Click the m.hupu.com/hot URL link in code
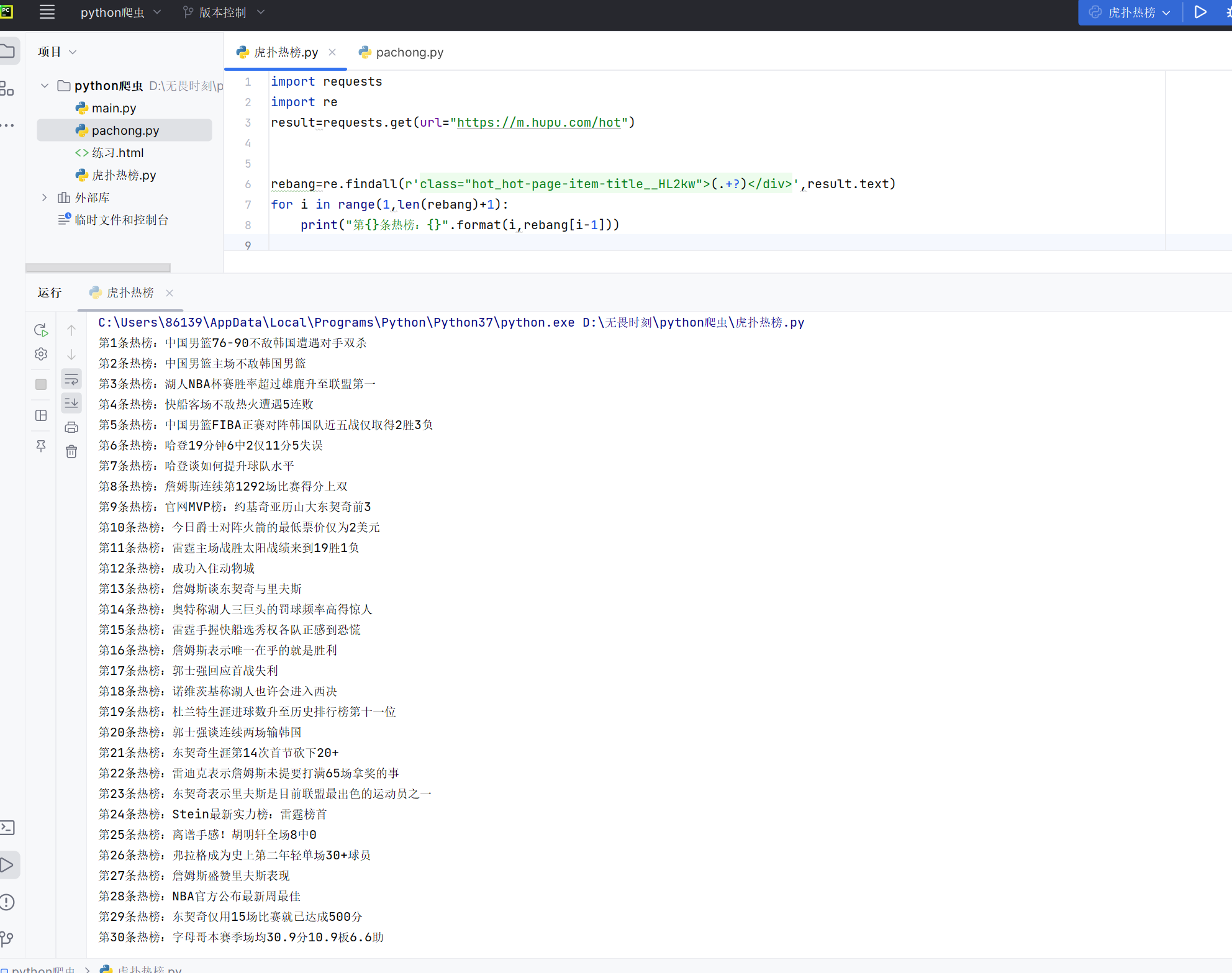The height and width of the screenshot is (973, 1232). [538, 122]
